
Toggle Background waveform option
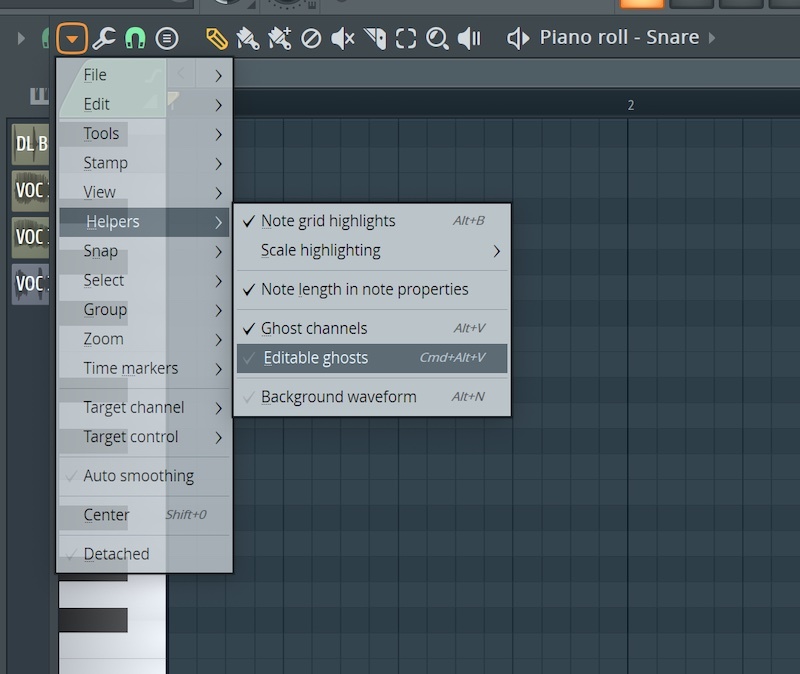[x=338, y=397]
